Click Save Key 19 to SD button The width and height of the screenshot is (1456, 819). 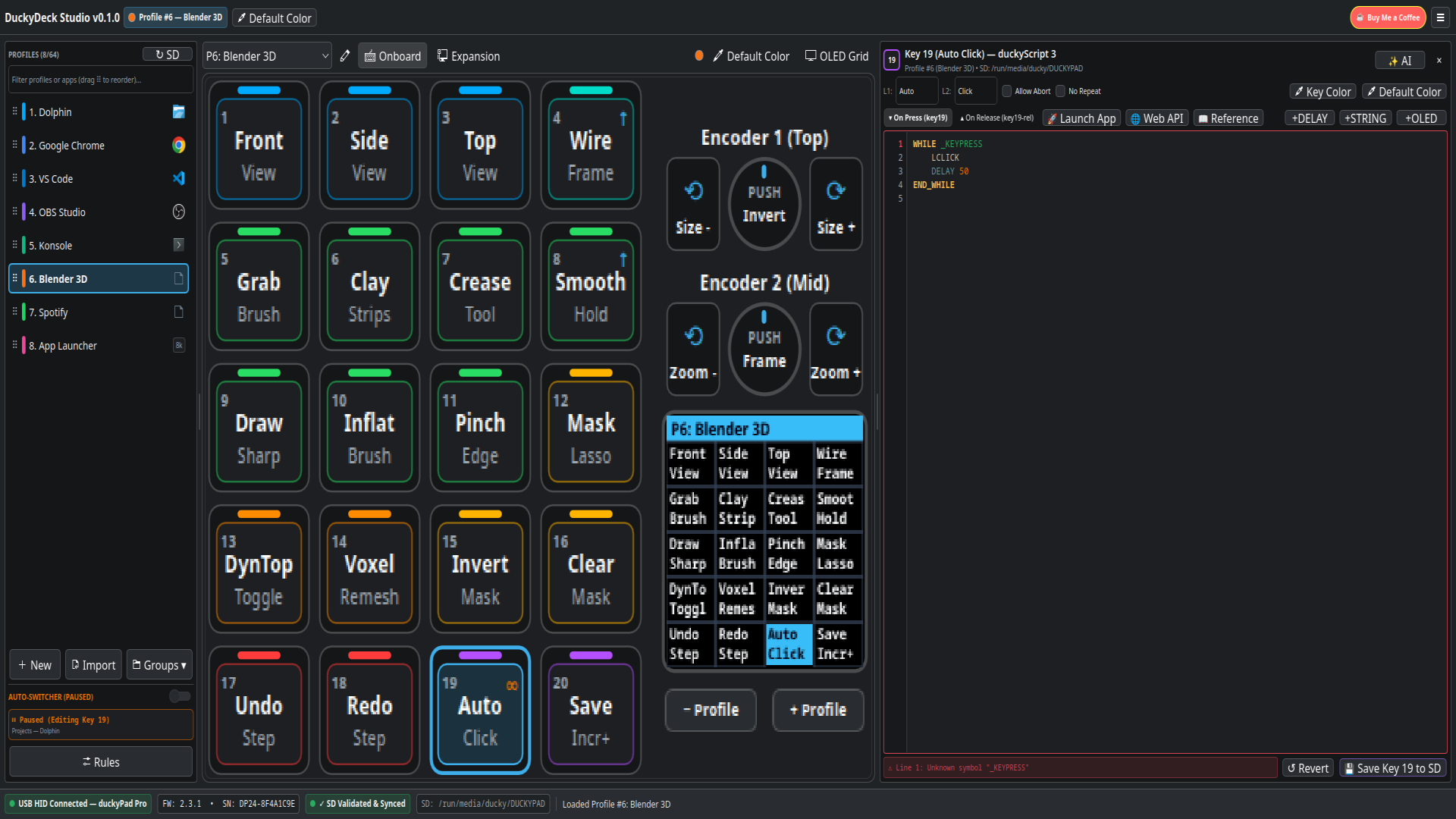1392,768
